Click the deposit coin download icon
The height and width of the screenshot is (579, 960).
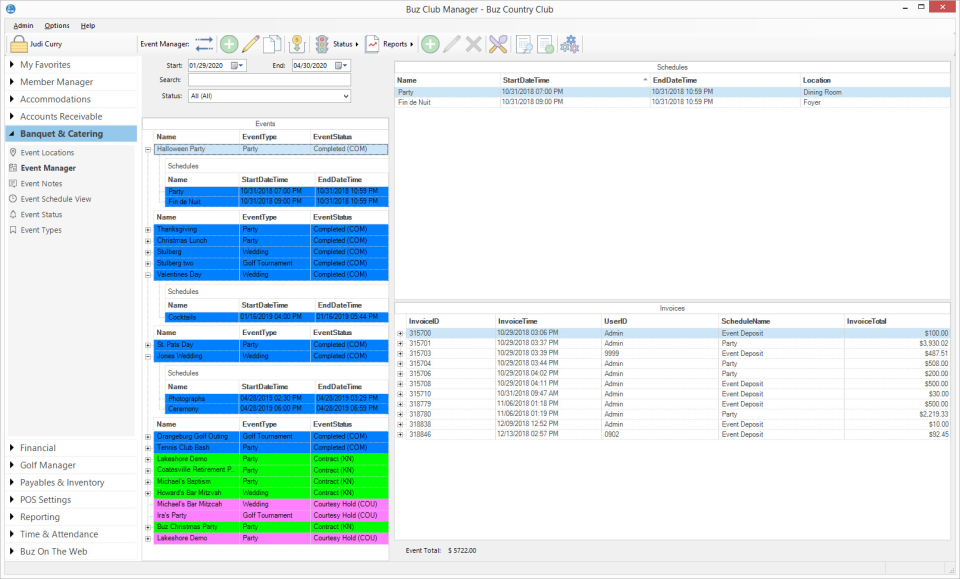pos(296,44)
